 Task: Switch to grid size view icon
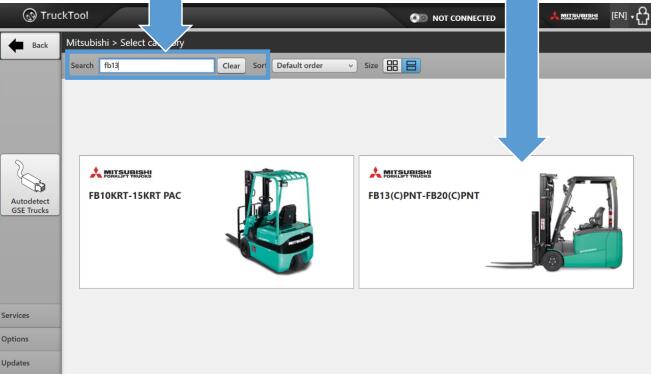pos(392,66)
